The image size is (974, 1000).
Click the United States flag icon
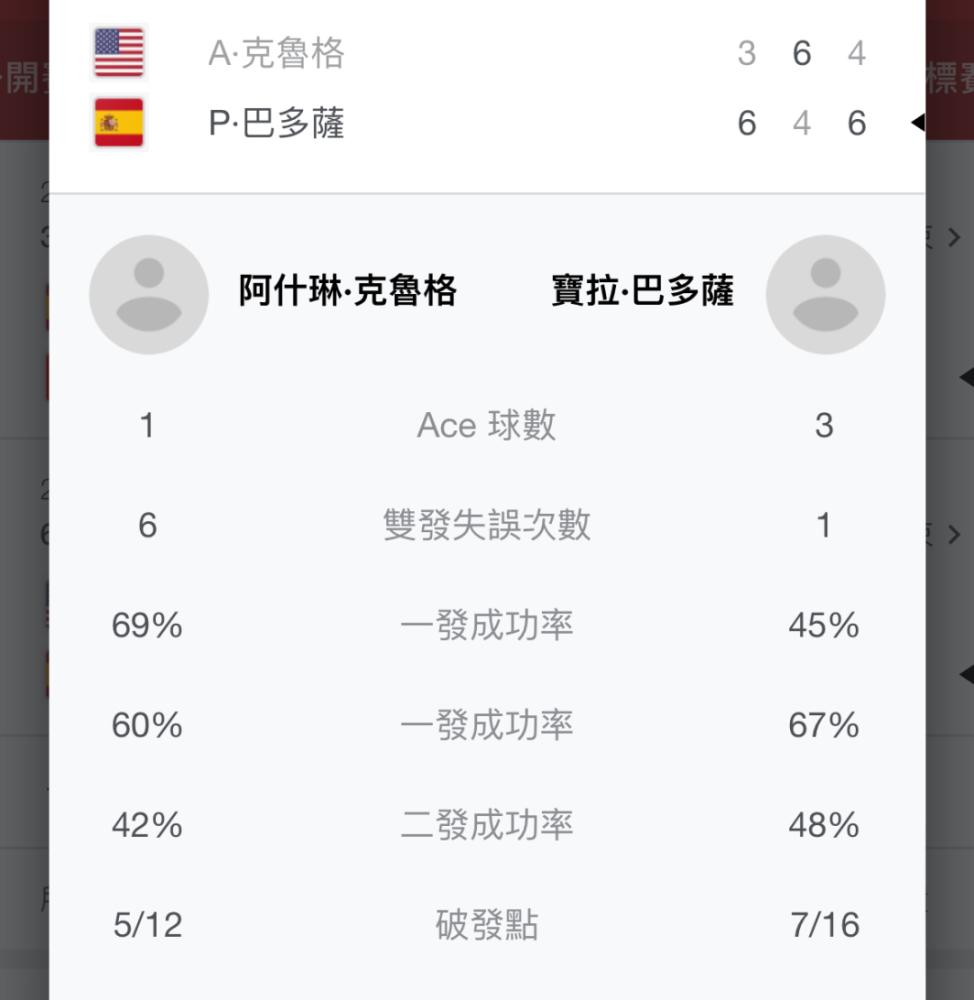click(119, 52)
